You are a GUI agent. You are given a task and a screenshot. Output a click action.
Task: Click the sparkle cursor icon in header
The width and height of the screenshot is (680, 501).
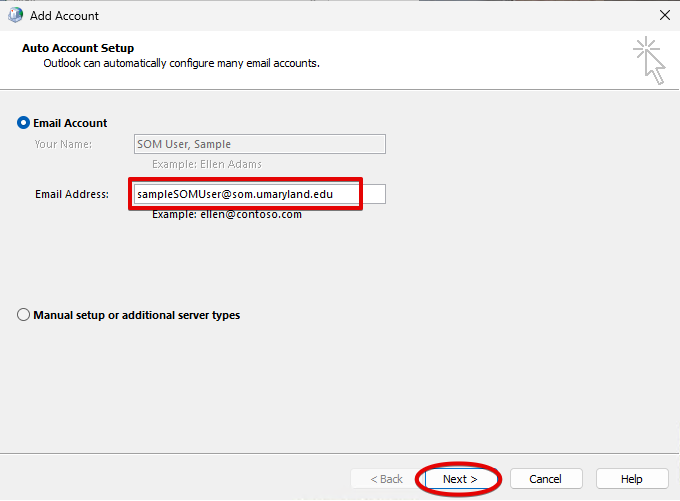pos(648,60)
